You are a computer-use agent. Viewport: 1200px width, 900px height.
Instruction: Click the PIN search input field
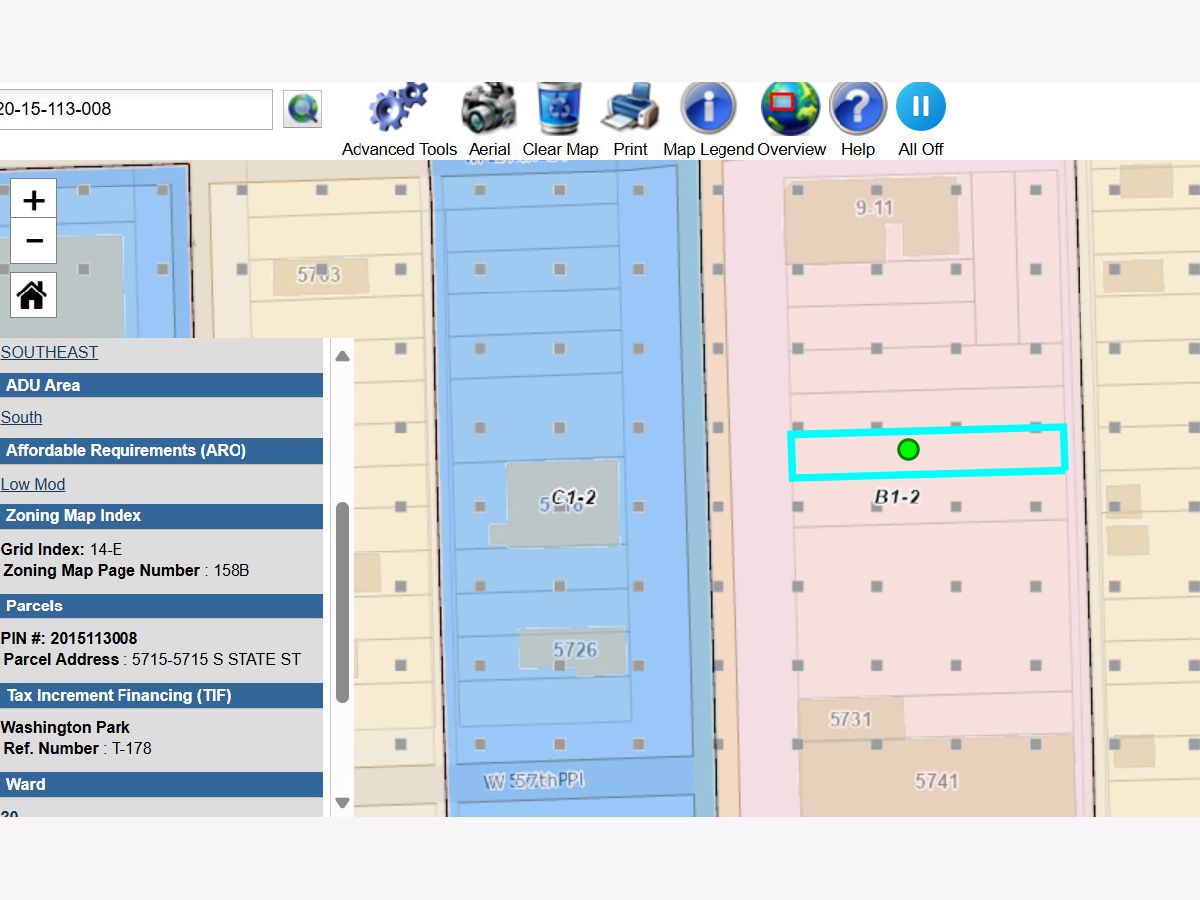coord(134,109)
